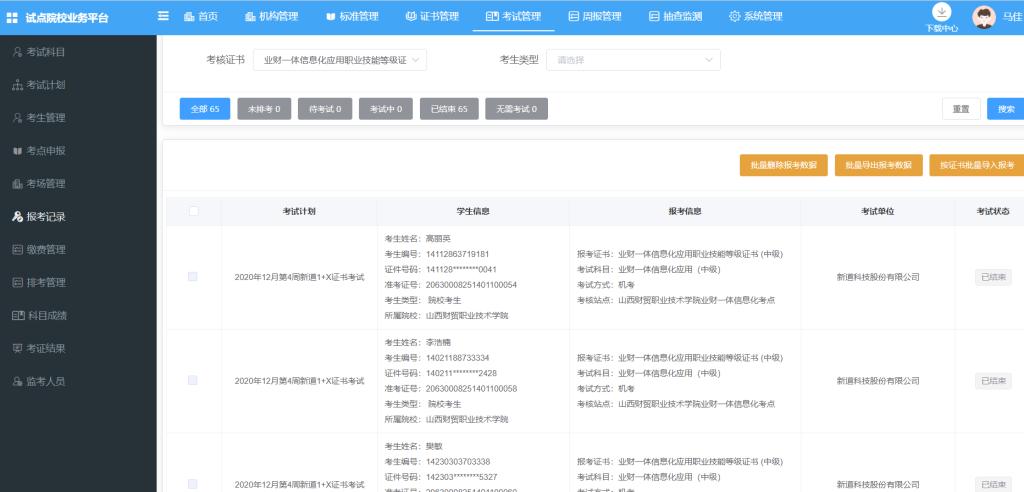1024x492 pixels.
Task: Tick the select-all checkbox in table header
Action: (193, 211)
